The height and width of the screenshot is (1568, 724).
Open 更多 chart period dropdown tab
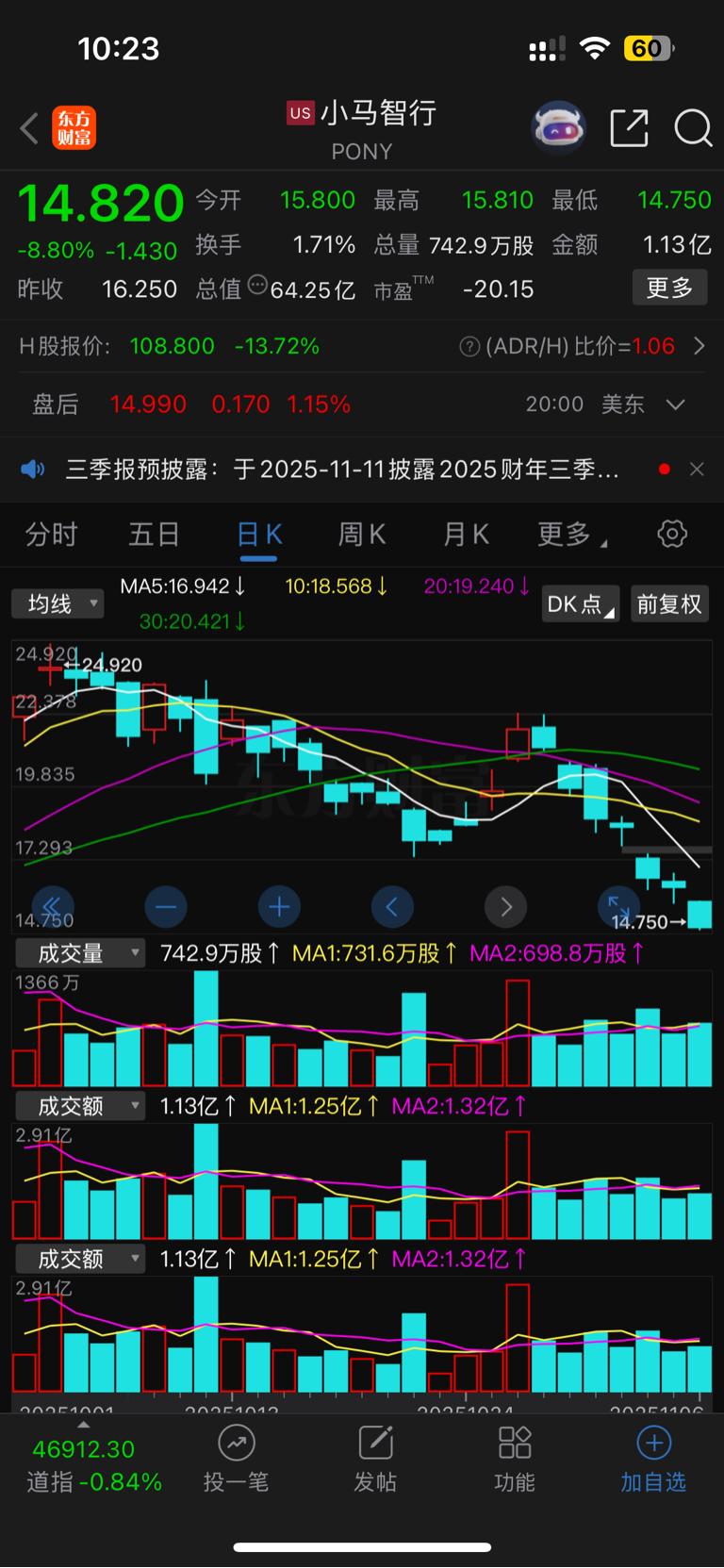point(572,535)
